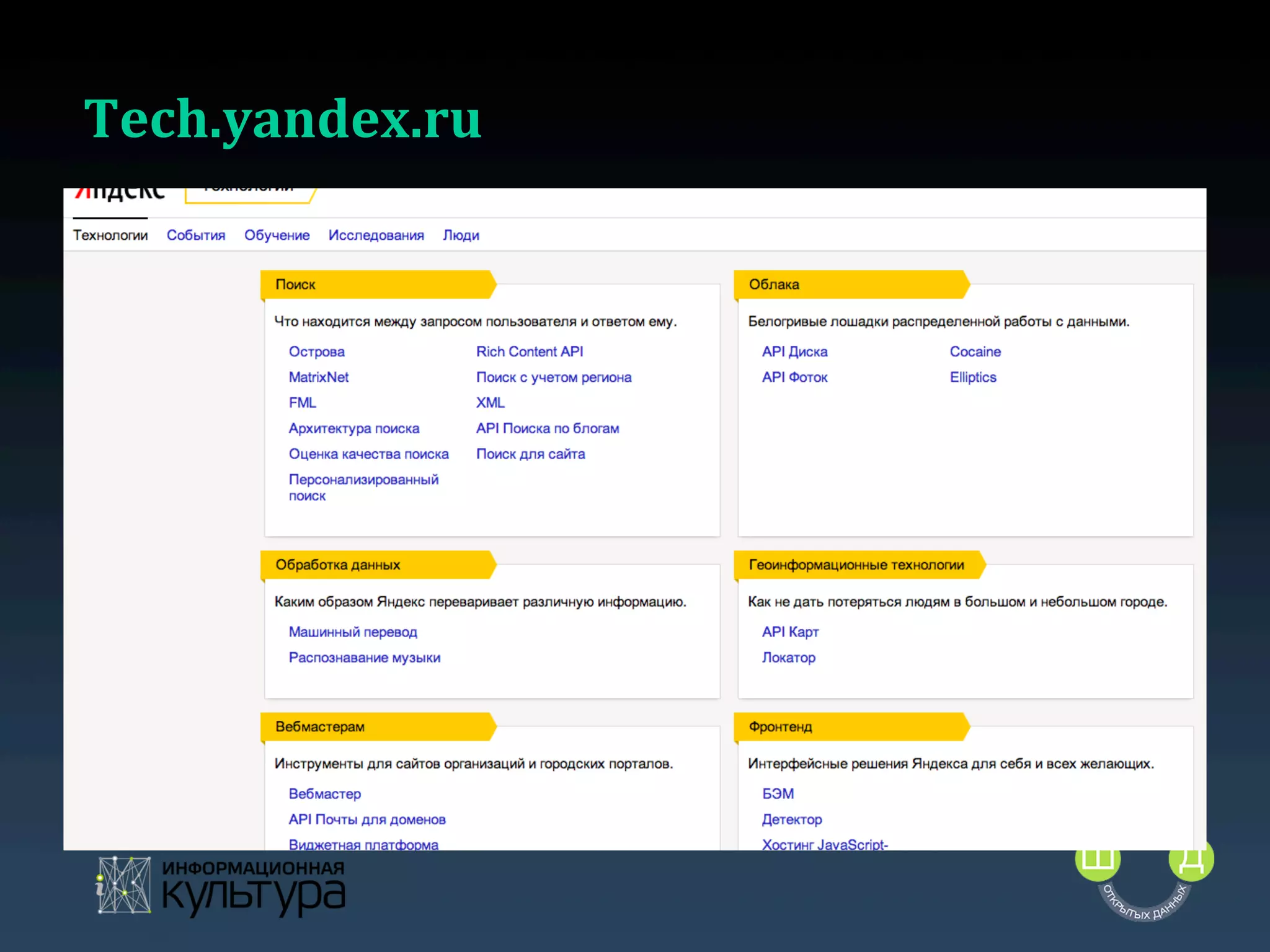1270x952 pixels.
Task: Follow the Локатор link
Action: [x=788, y=658]
